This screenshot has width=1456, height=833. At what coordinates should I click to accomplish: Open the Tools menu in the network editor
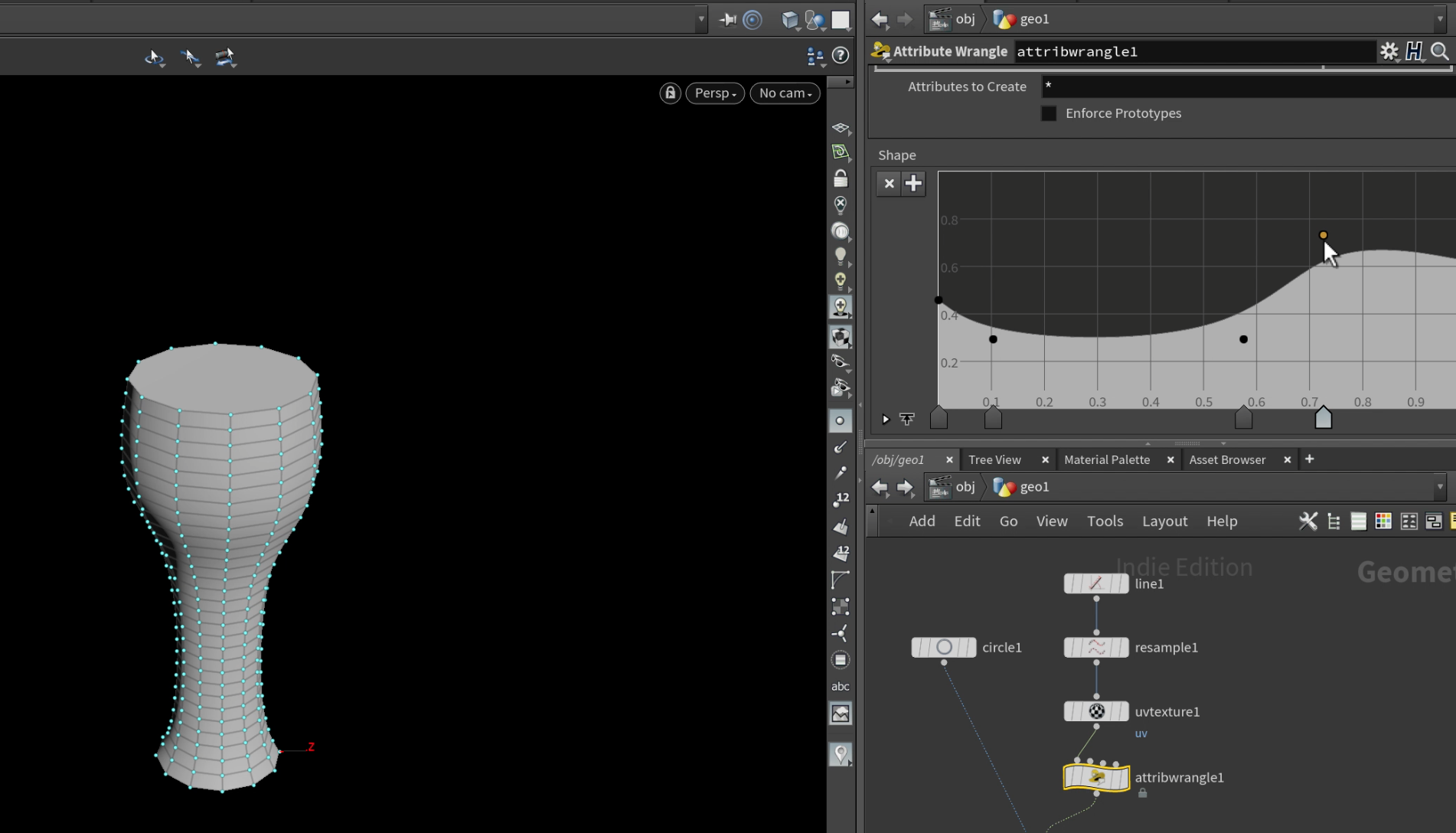(x=1105, y=521)
